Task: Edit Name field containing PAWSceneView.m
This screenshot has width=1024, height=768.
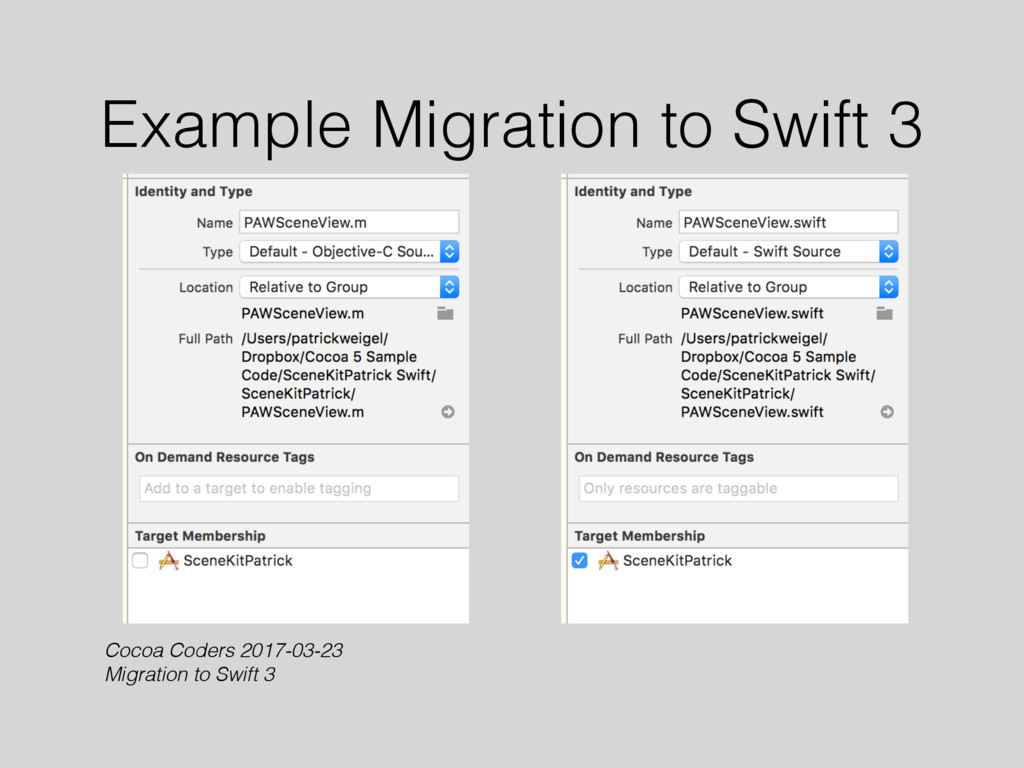Action: coord(349,222)
